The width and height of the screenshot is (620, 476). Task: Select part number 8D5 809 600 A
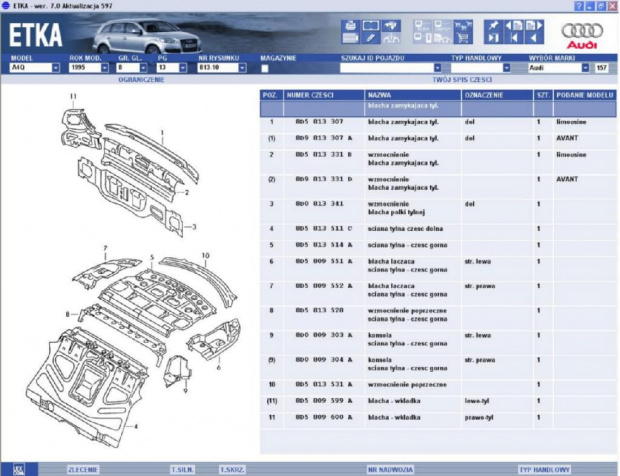(x=324, y=417)
